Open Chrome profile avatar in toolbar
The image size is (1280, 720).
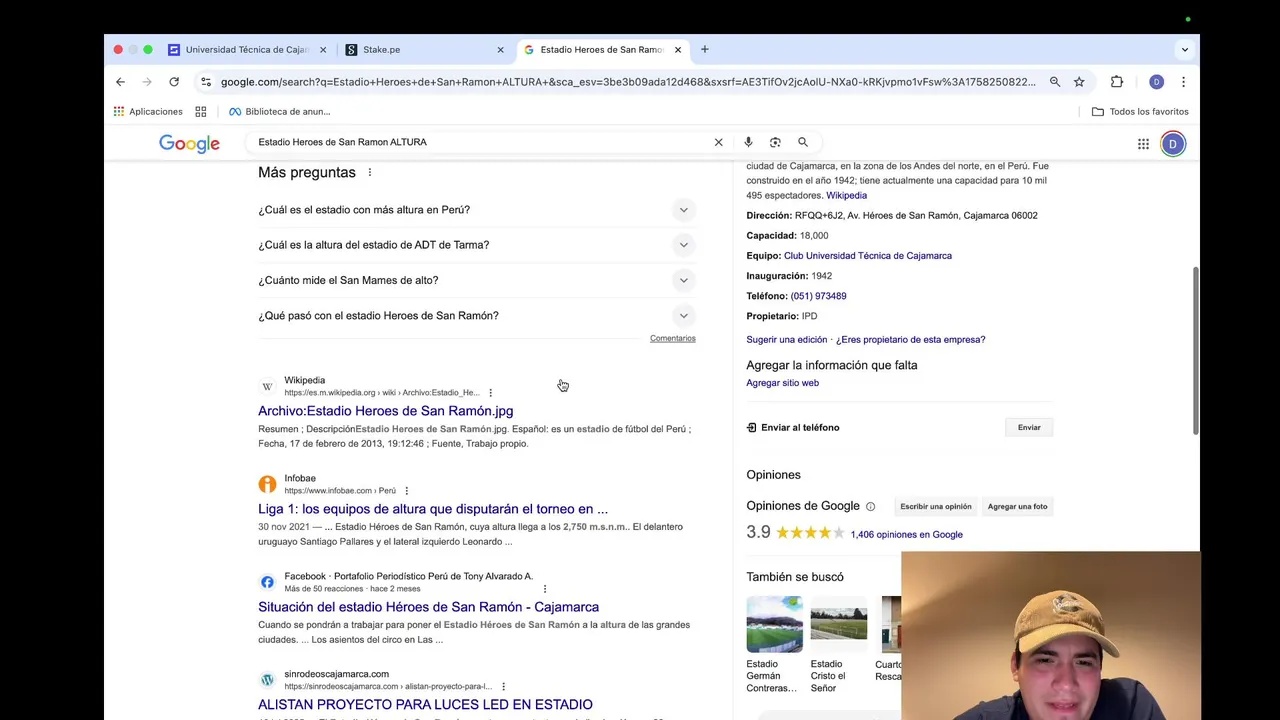pos(1156,82)
